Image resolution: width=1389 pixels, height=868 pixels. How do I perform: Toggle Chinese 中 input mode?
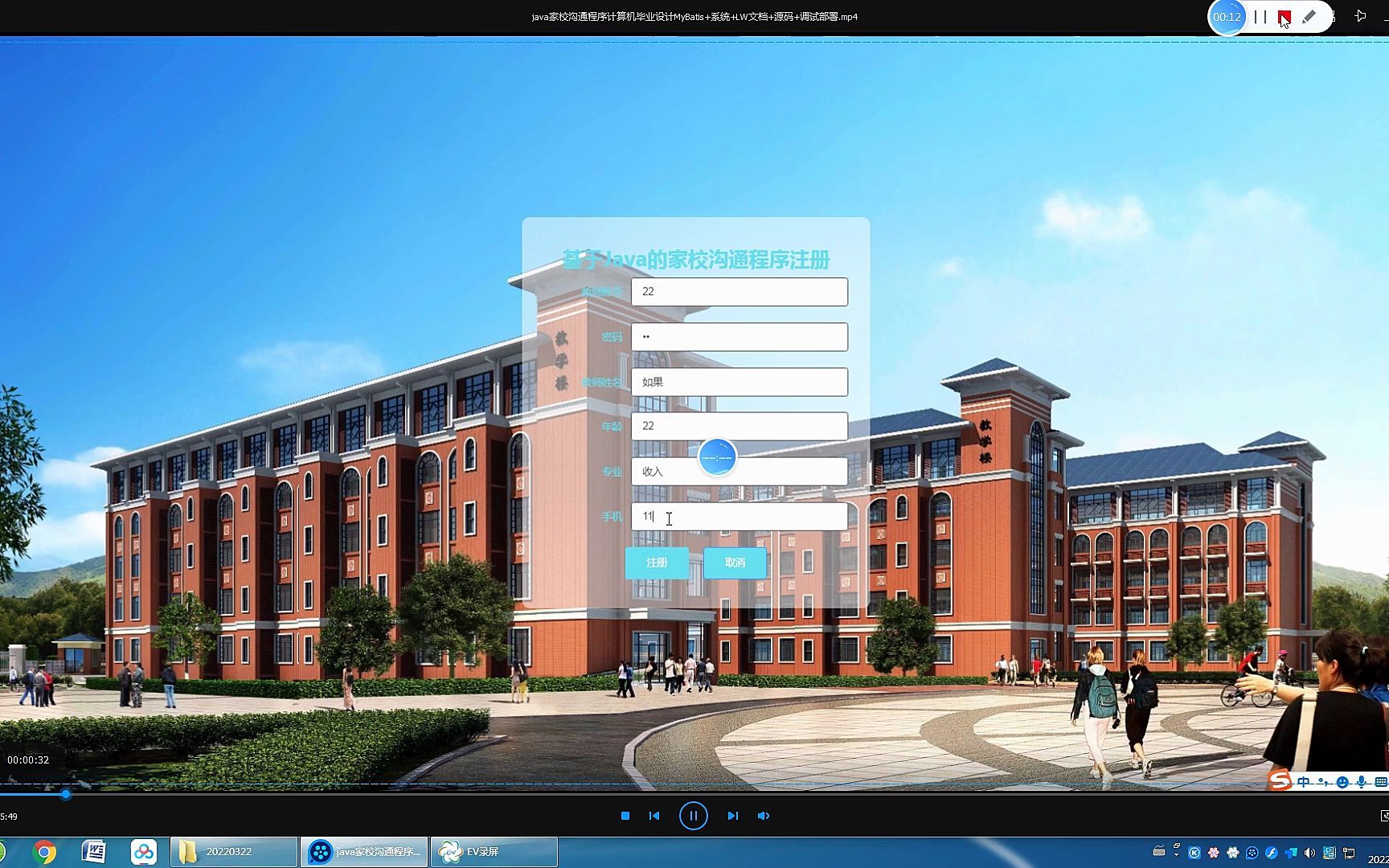[1304, 782]
